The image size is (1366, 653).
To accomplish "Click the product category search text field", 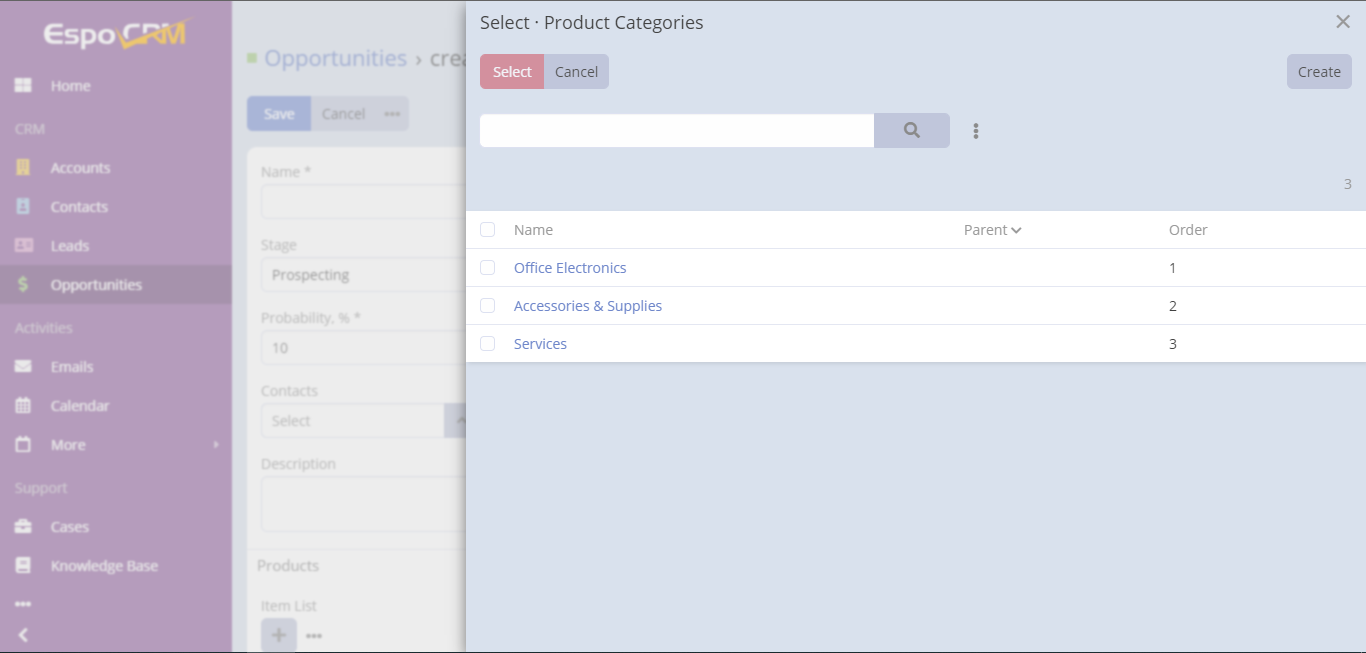I will 677,131.
